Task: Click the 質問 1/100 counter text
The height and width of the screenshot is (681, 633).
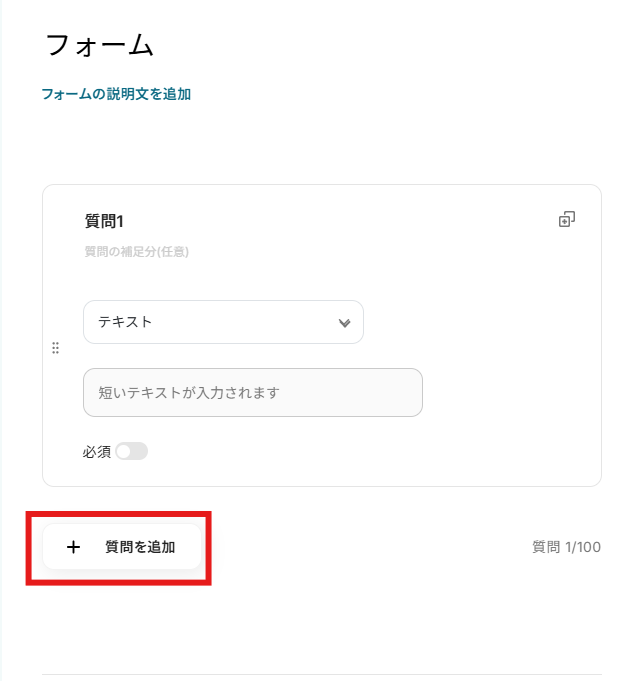Action: (566, 547)
